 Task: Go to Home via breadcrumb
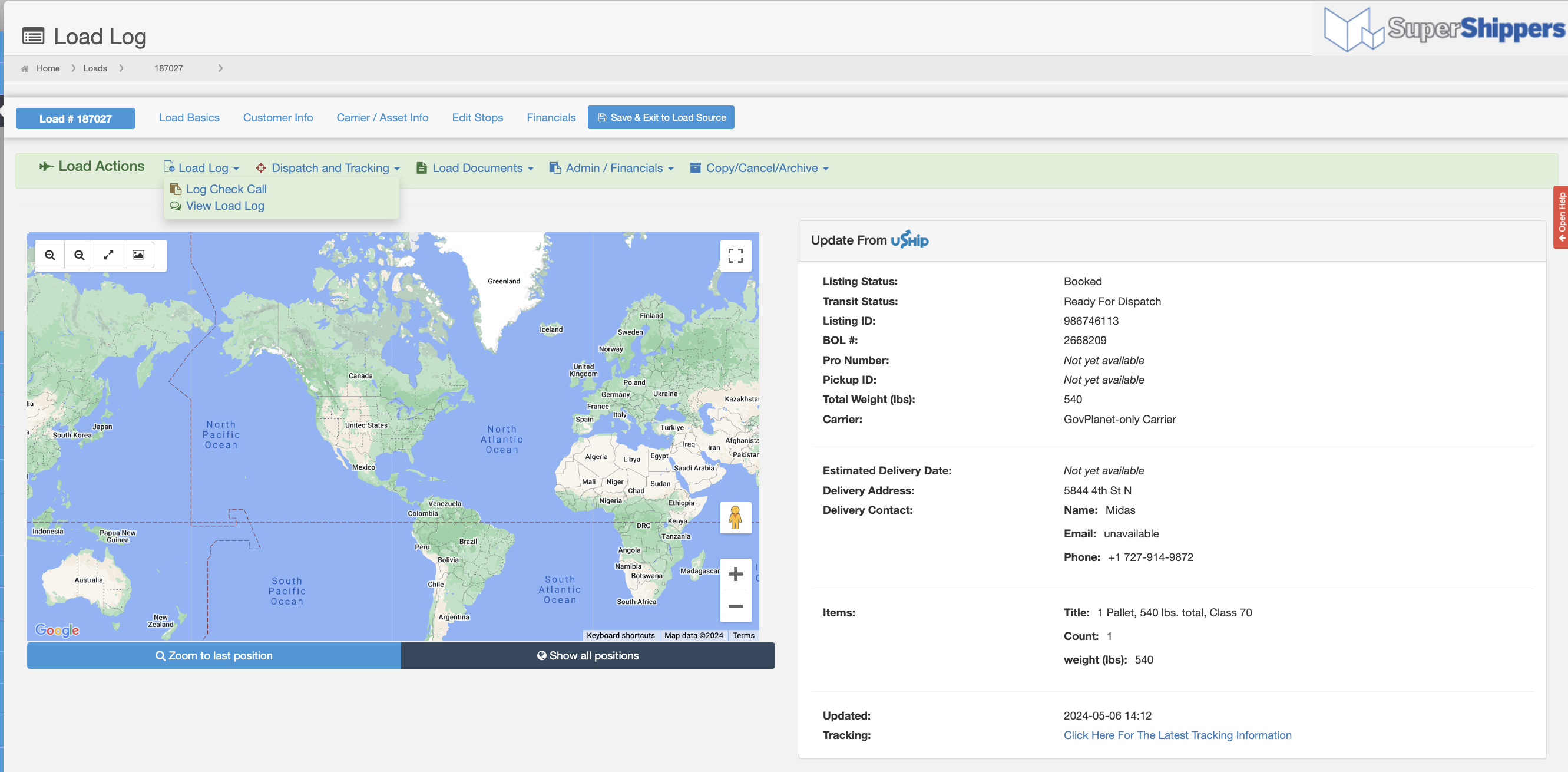pyautogui.click(x=48, y=68)
